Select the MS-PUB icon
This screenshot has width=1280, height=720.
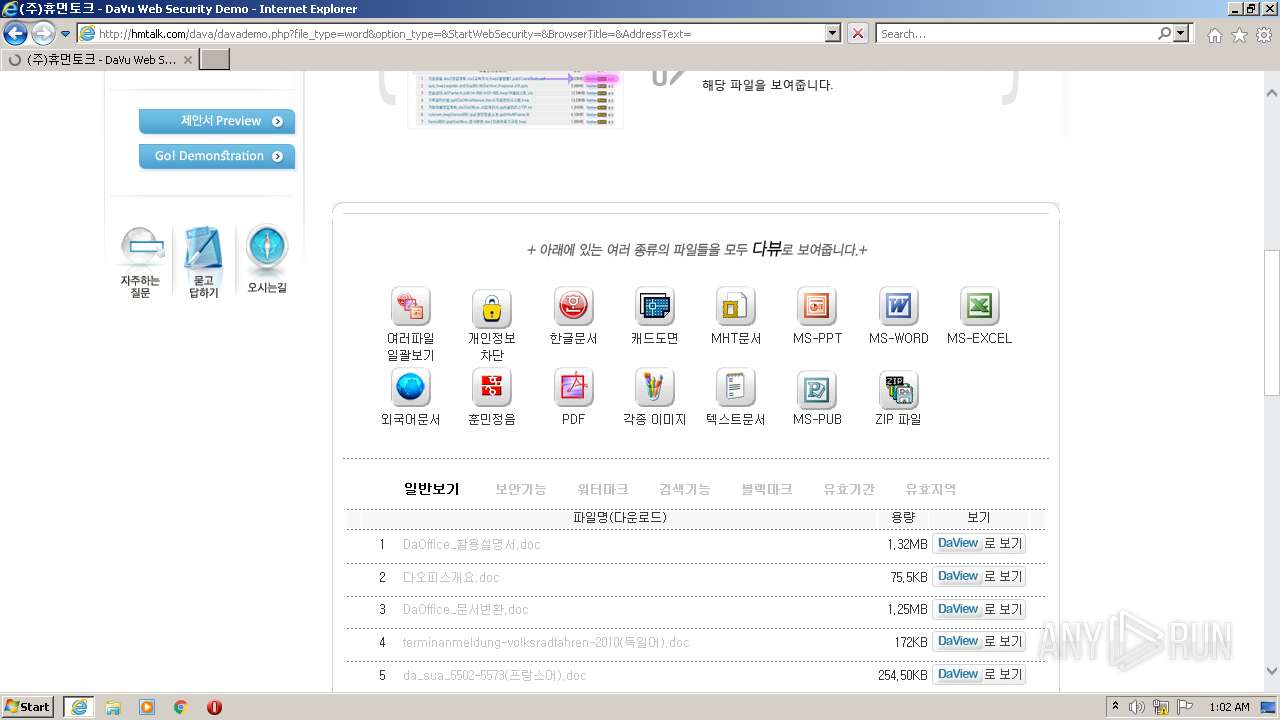pyautogui.click(x=817, y=388)
